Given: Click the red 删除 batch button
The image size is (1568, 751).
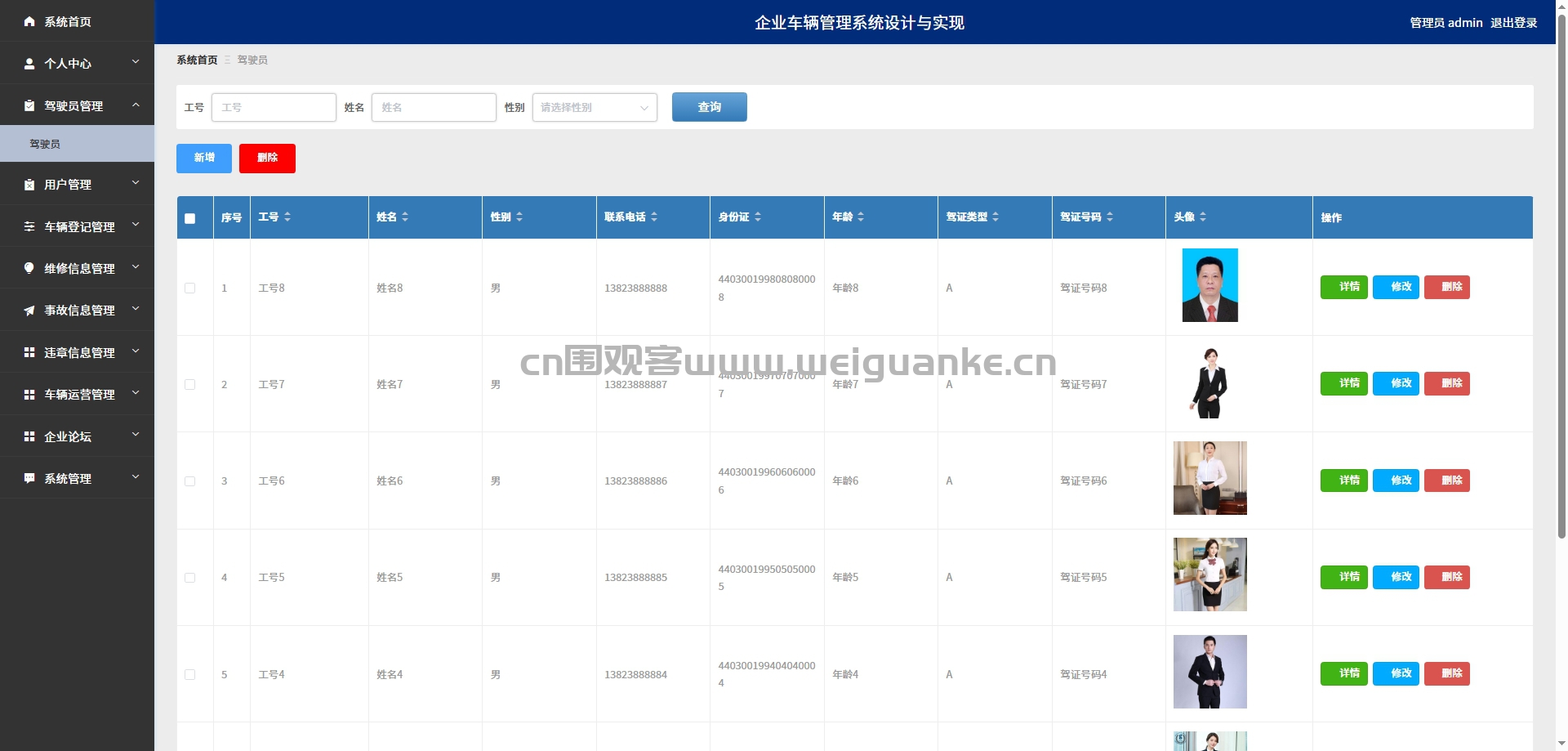Looking at the screenshot, I should tap(267, 158).
